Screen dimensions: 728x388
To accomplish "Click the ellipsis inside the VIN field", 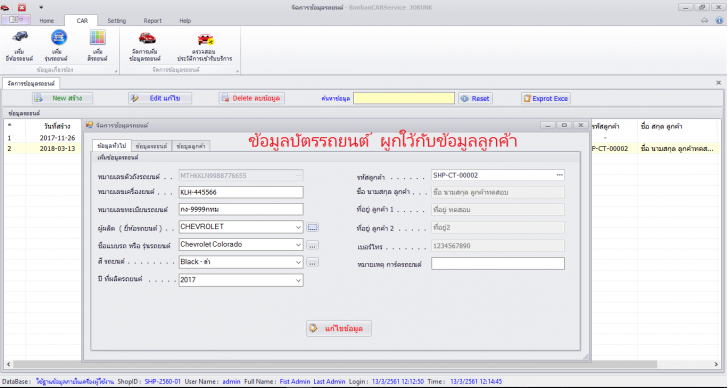I will [299, 175].
